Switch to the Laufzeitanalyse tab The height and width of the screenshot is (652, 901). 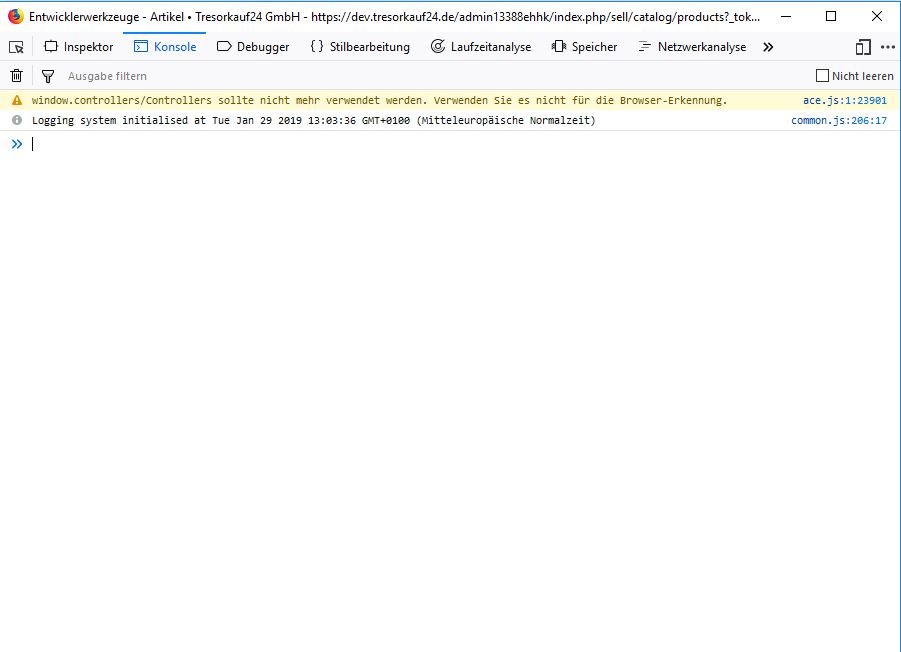tap(481, 47)
